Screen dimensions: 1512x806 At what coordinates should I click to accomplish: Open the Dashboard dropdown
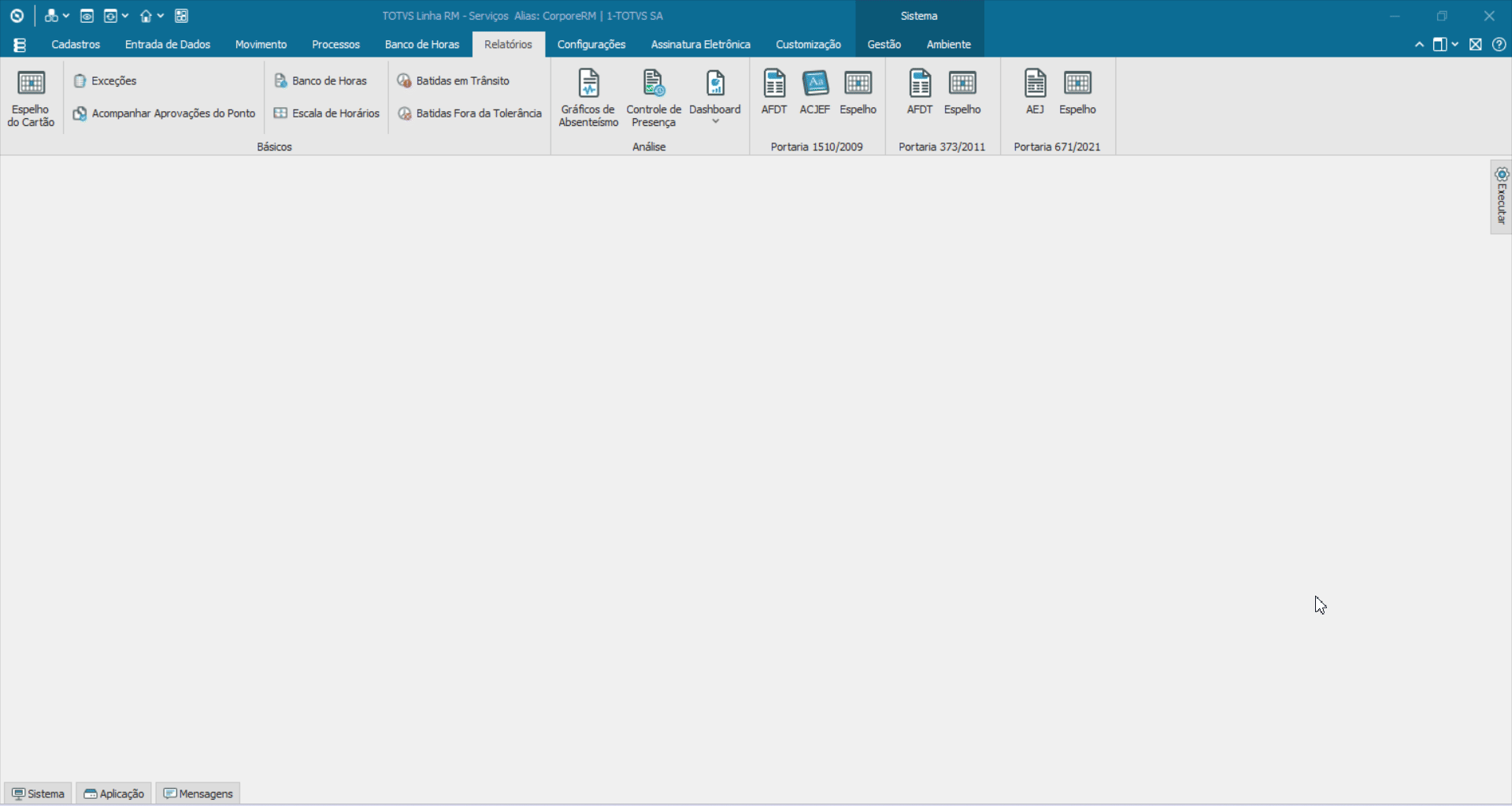[715, 98]
